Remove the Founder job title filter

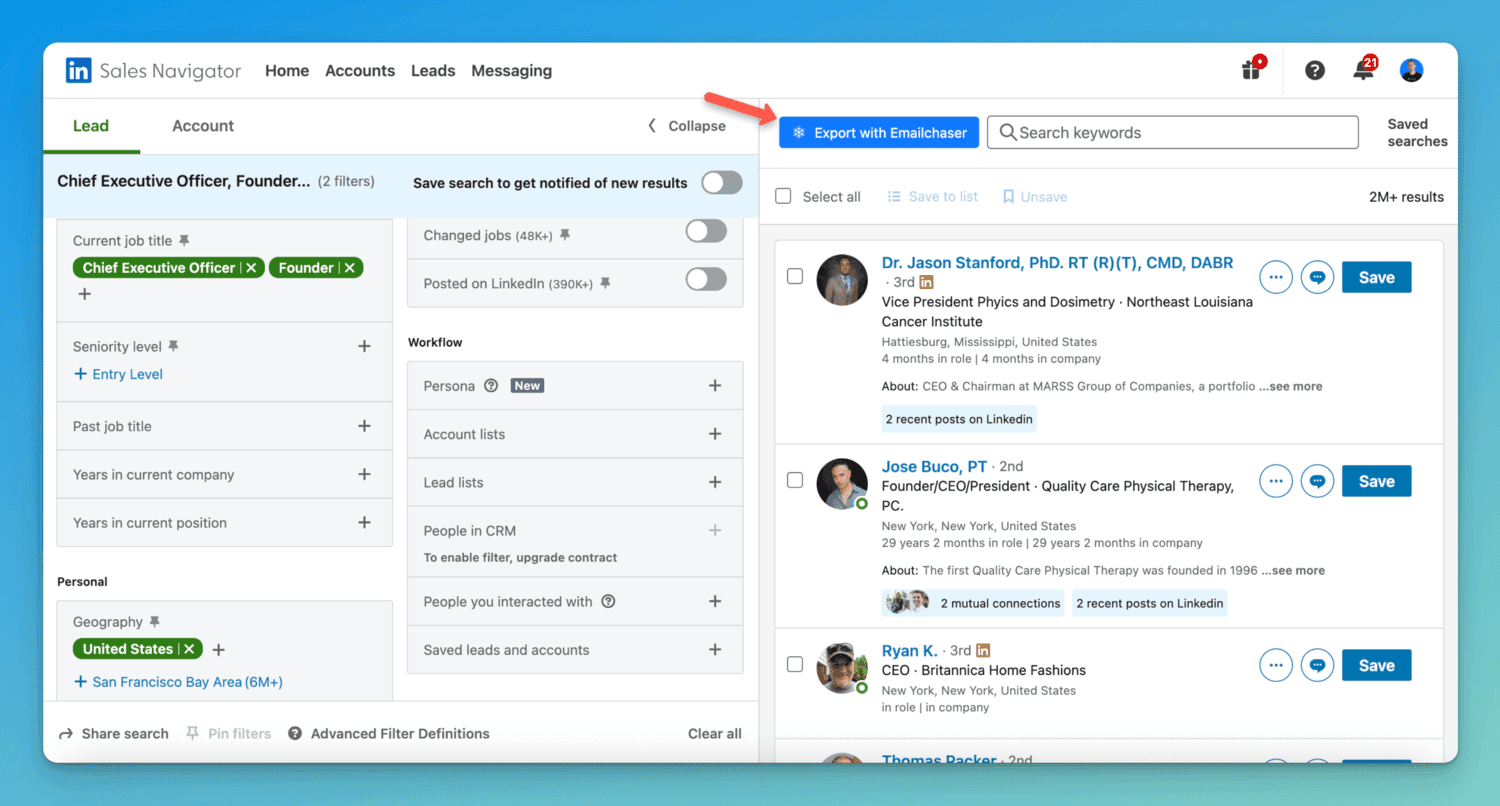point(350,268)
